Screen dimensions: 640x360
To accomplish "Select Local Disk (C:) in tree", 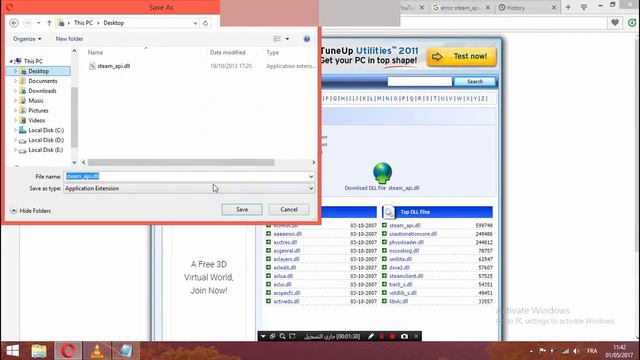I will pyautogui.click(x=46, y=130).
